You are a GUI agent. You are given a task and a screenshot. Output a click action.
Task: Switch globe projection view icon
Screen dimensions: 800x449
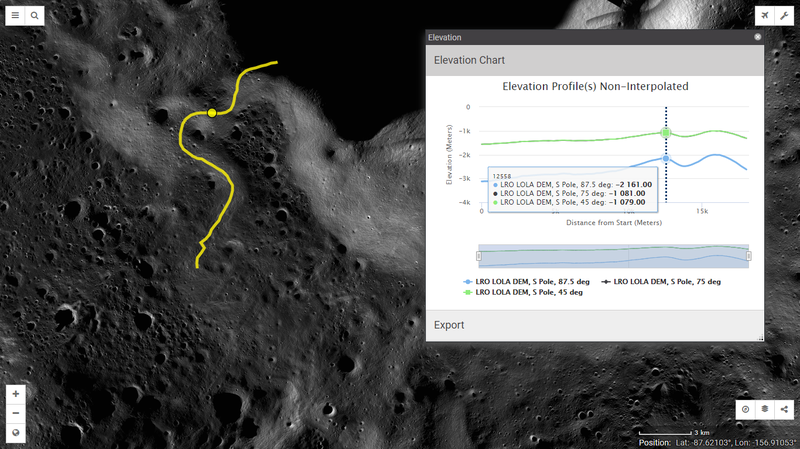pos(16,433)
